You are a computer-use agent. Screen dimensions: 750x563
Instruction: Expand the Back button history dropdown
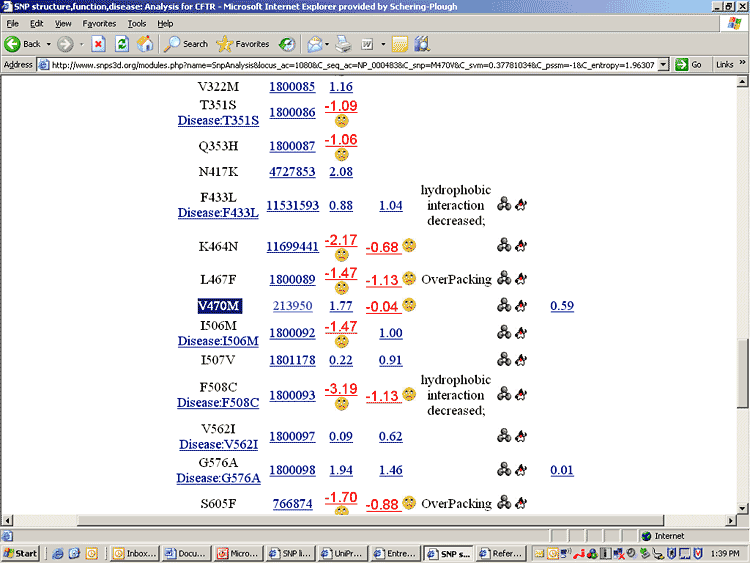[48, 44]
